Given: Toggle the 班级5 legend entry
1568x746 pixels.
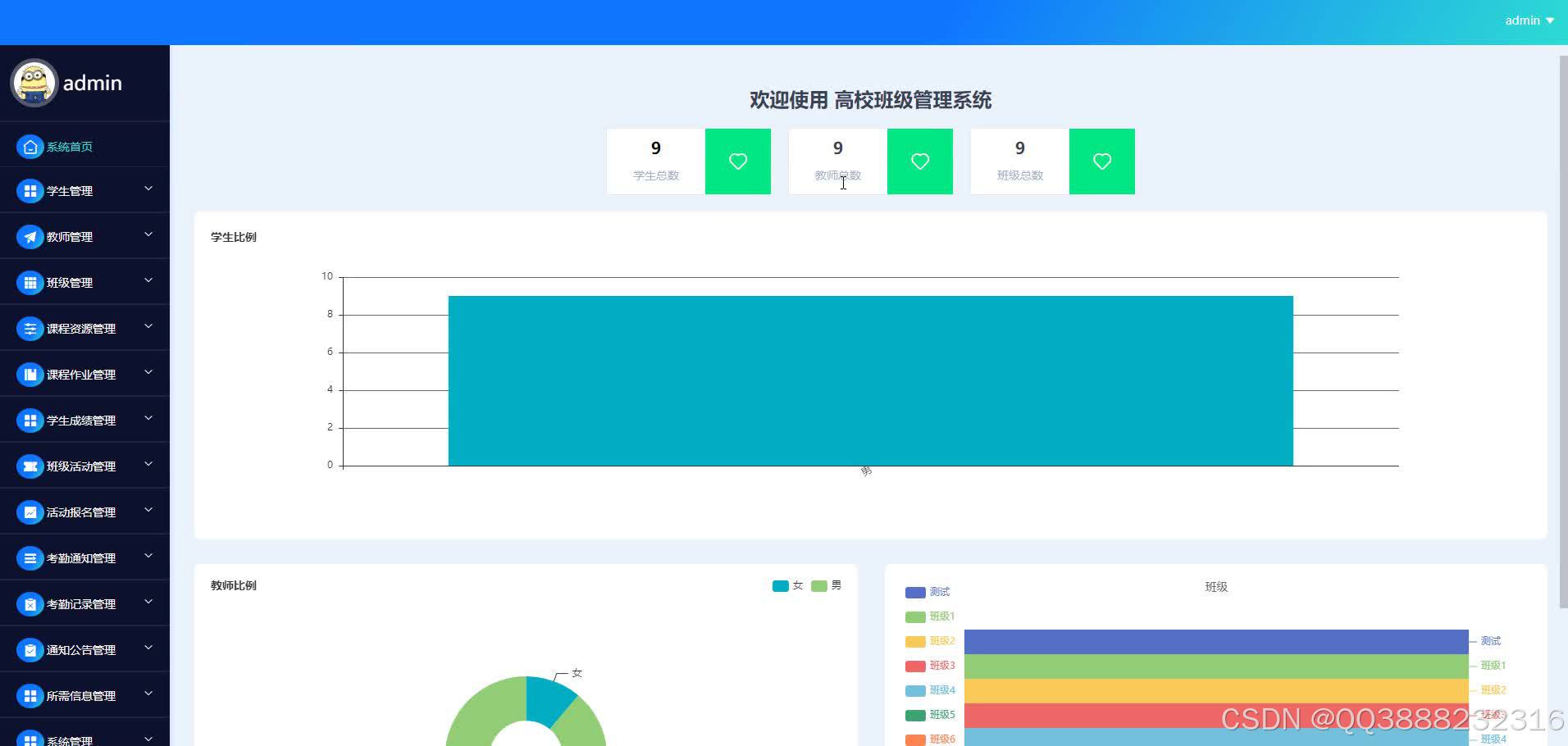Looking at the screenshot, I should pos(930,715).
